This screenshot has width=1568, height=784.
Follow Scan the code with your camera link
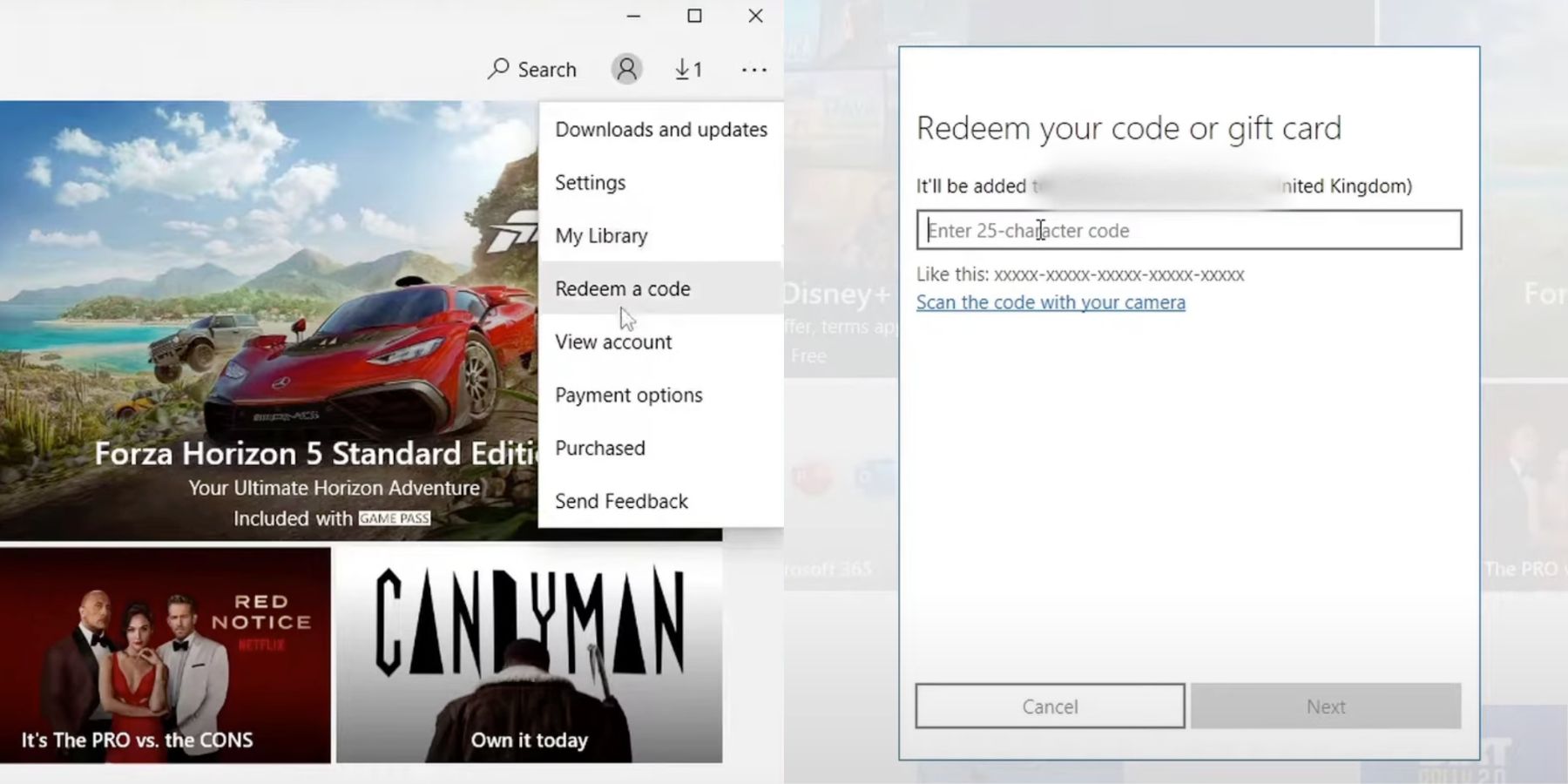click(1051, 302)
